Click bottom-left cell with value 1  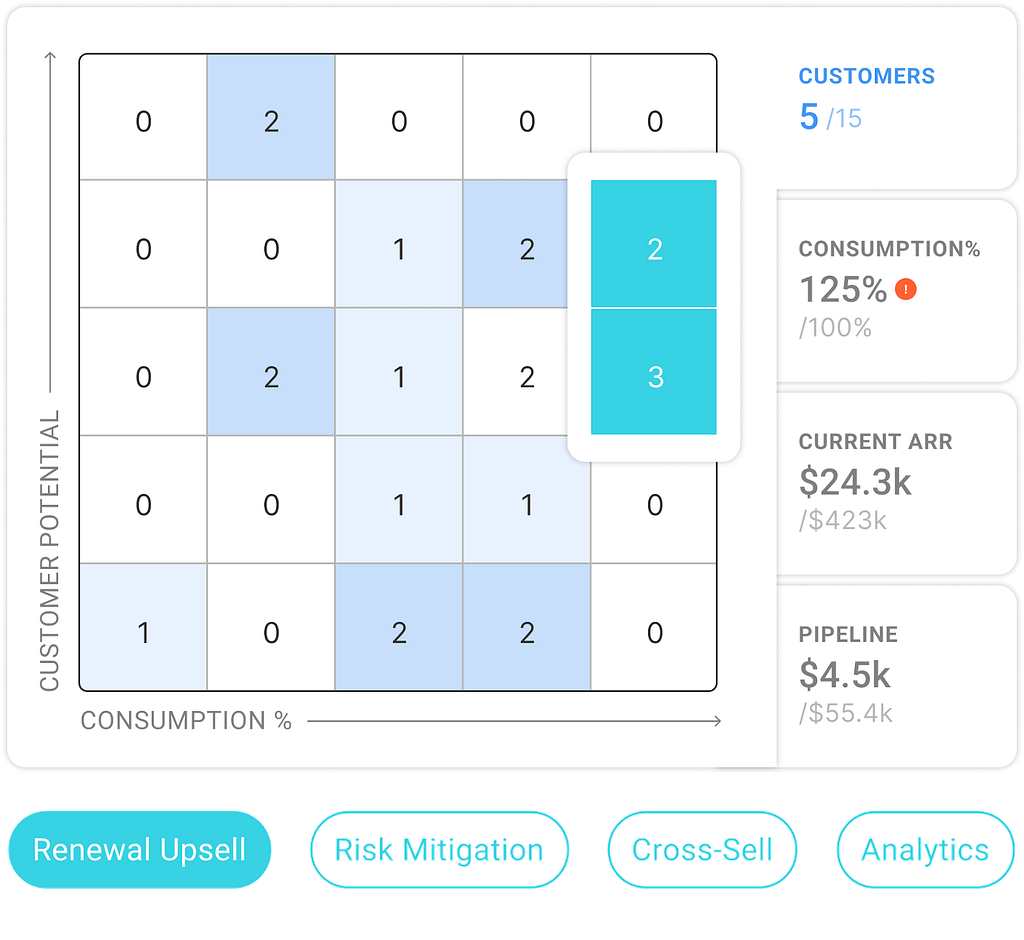[144, 627]
